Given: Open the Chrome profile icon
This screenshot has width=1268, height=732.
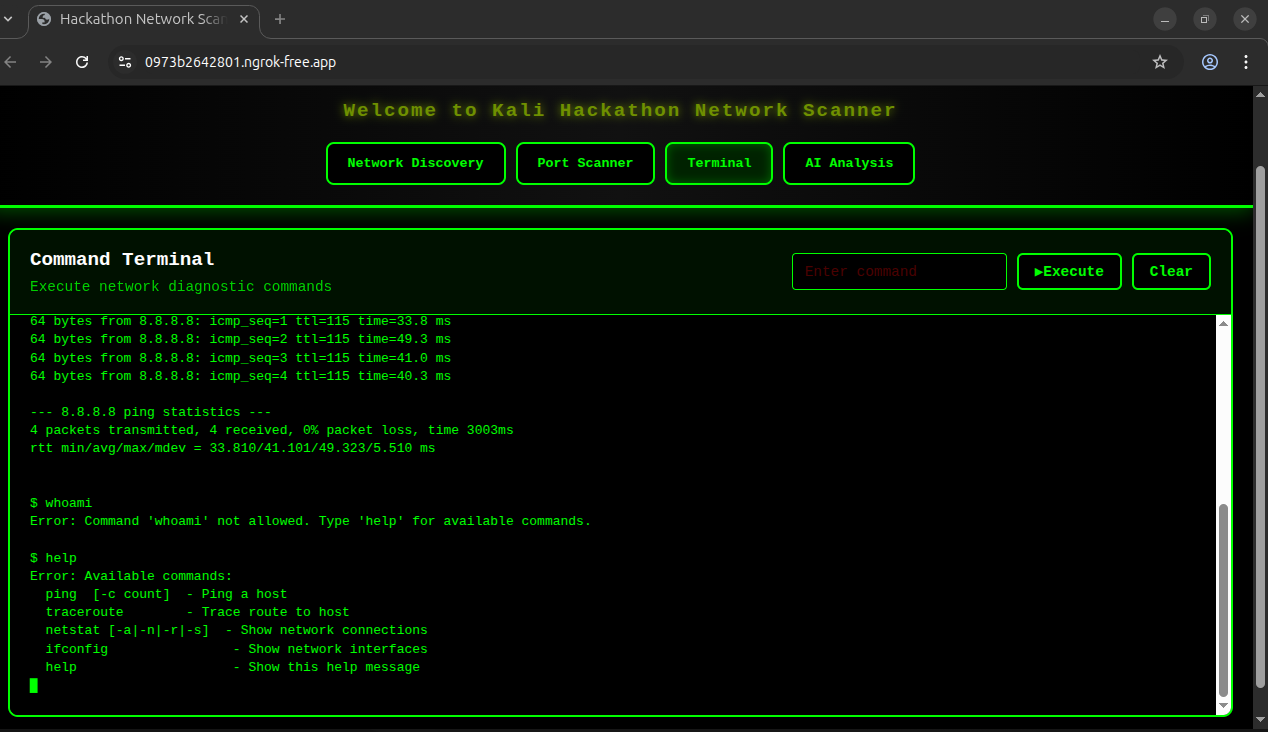Looking at the screenshot, I should point(1210,62).
